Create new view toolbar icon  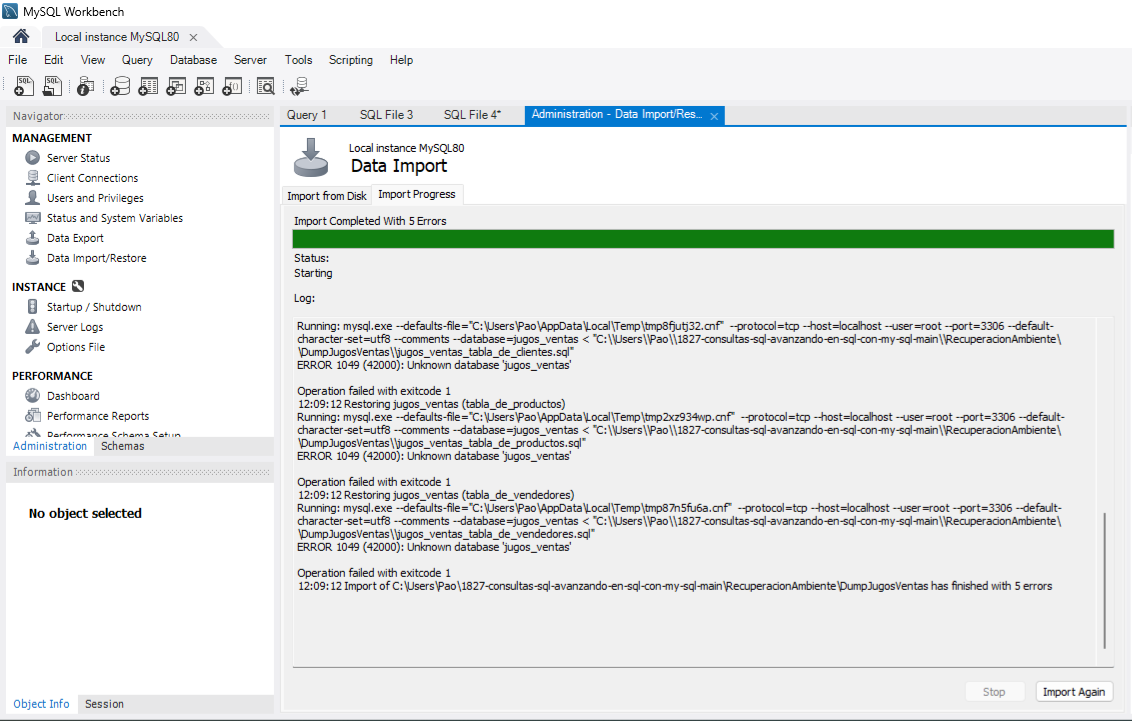[176, 87]
